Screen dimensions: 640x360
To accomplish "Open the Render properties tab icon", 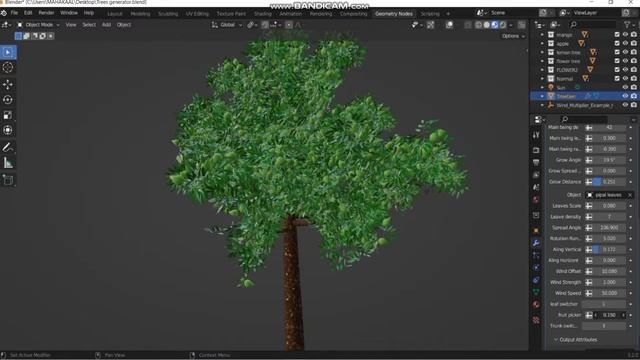I will 536,150.
